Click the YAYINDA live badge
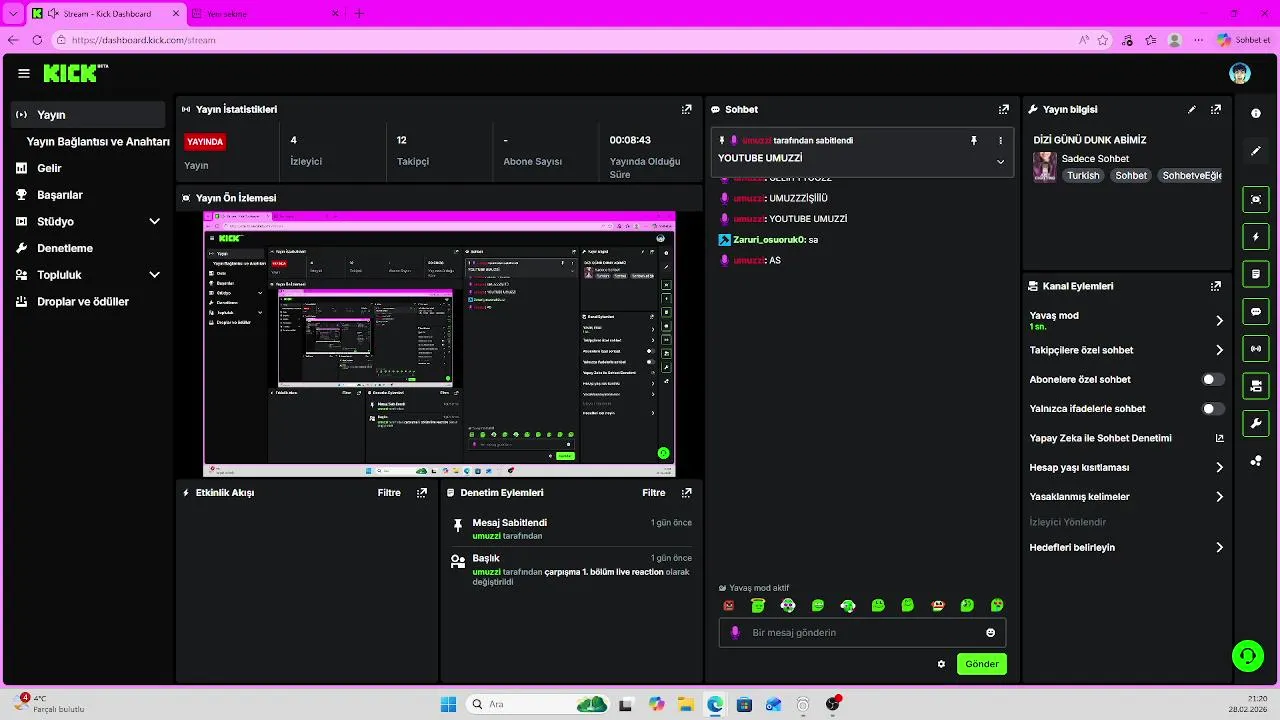Viewport: 1280px width, 720px height. pyautogui.click(x=205, y=141)
